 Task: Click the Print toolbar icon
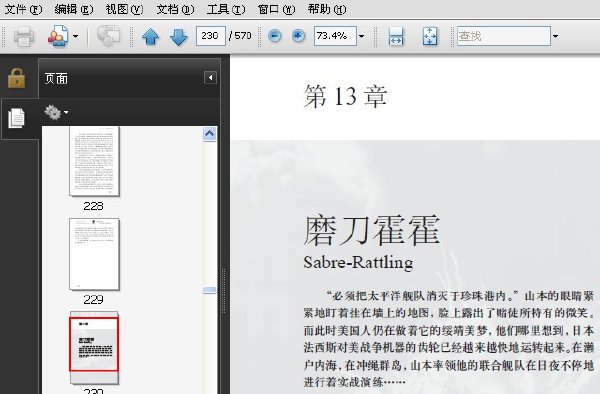24,36
